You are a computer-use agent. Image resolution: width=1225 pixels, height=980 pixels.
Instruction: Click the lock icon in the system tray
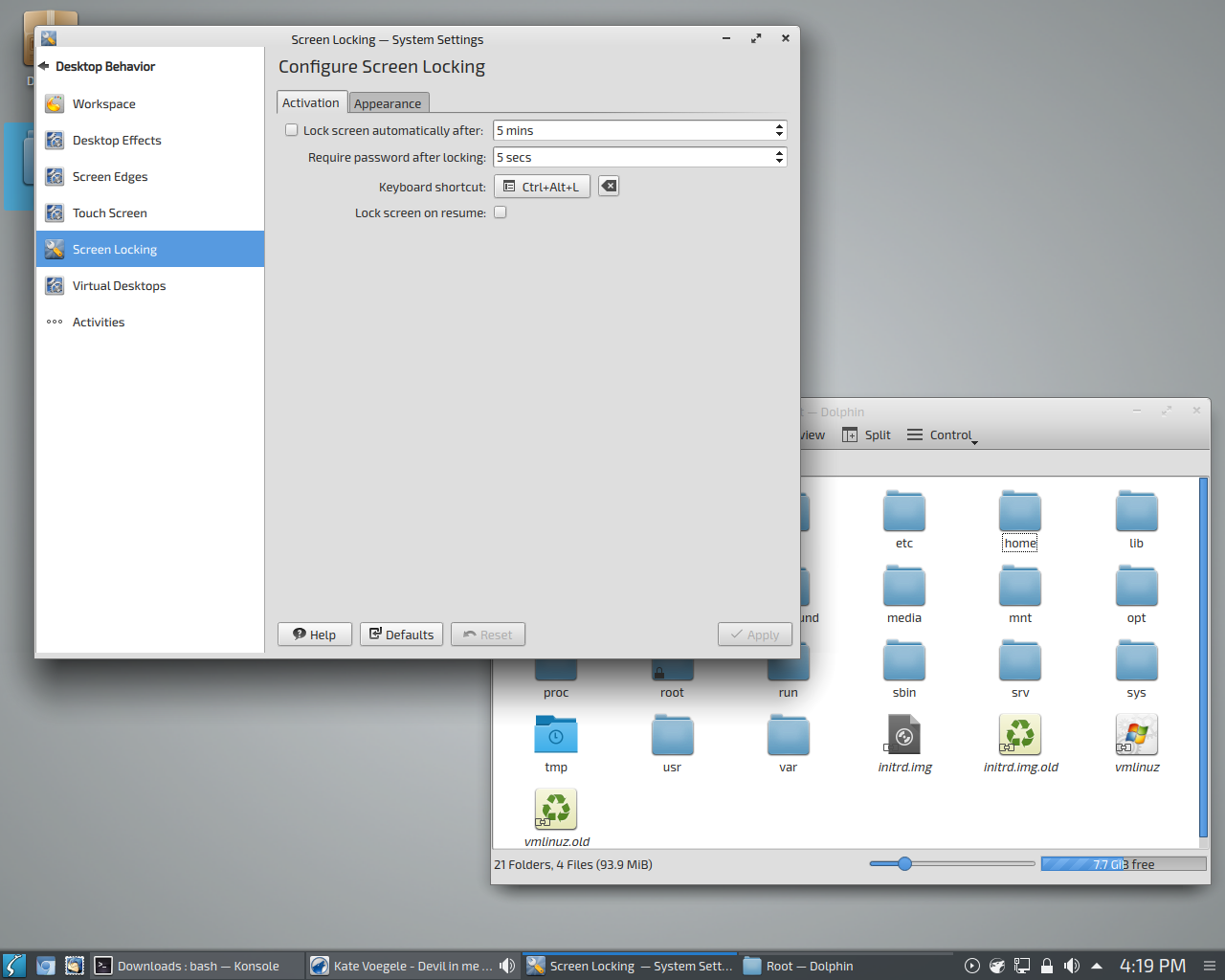coord(1047,966)
